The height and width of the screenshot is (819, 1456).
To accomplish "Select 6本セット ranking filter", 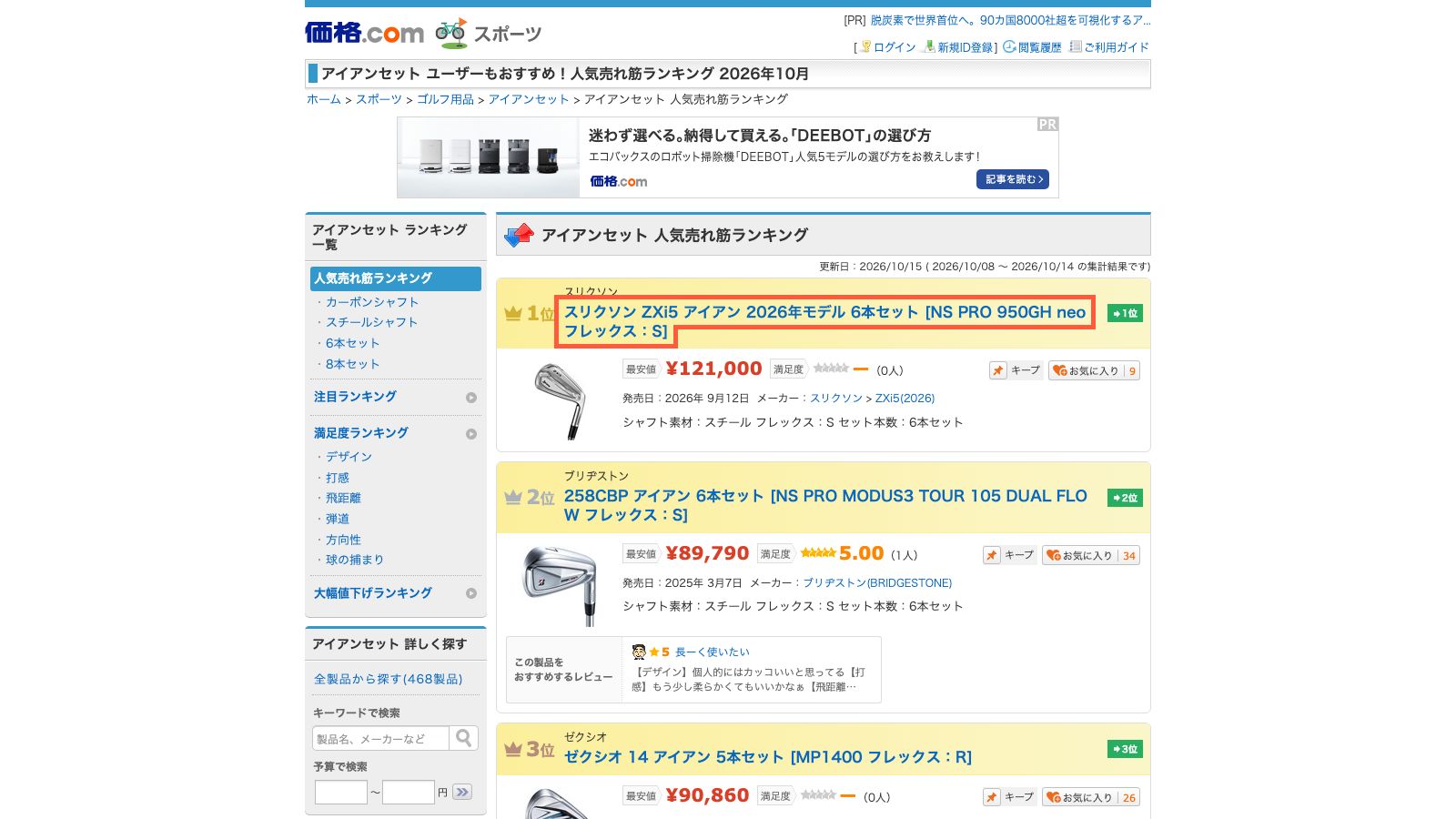I will point(352,343).
